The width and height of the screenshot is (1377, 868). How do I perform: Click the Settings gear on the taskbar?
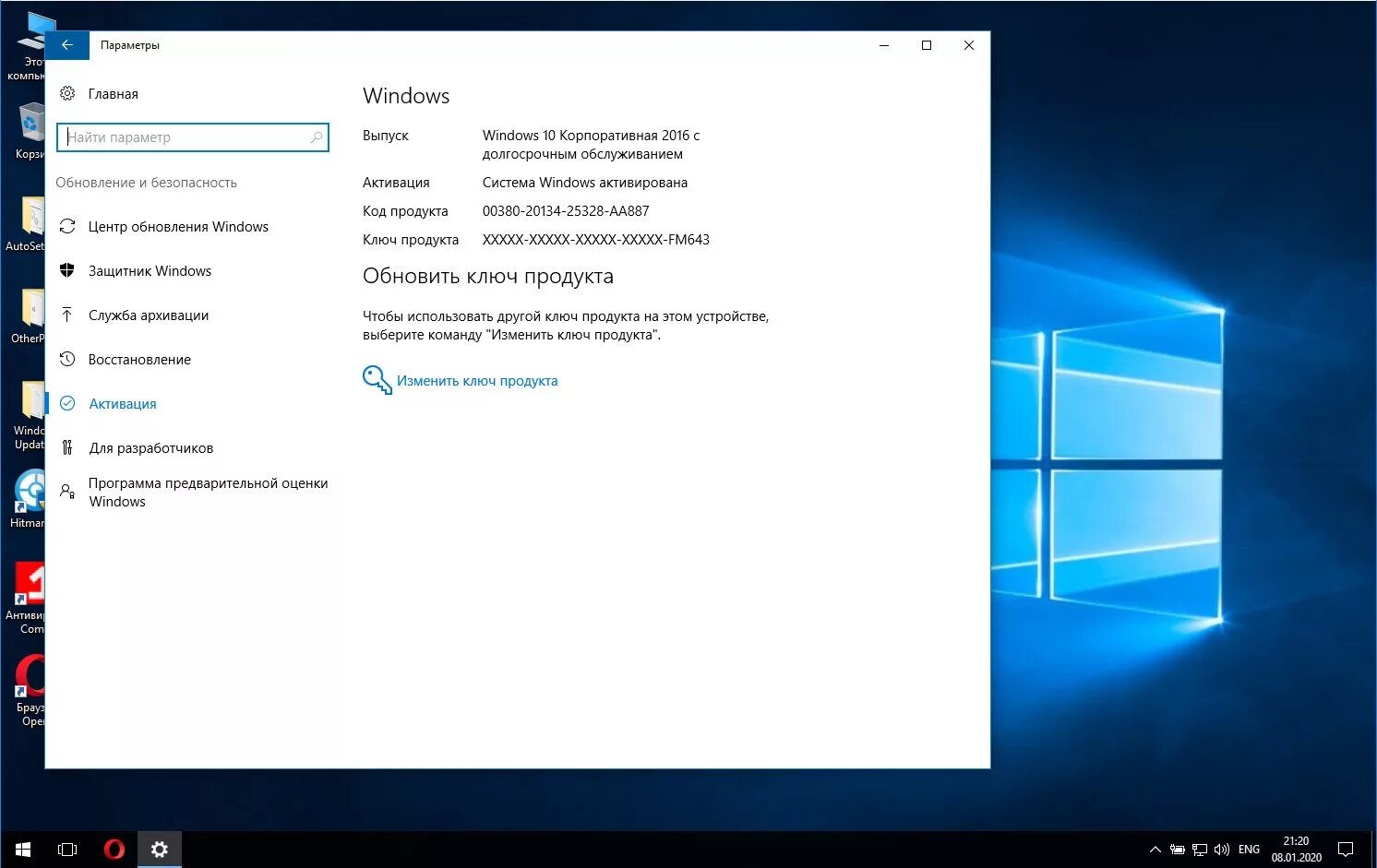tap(160, 849)
